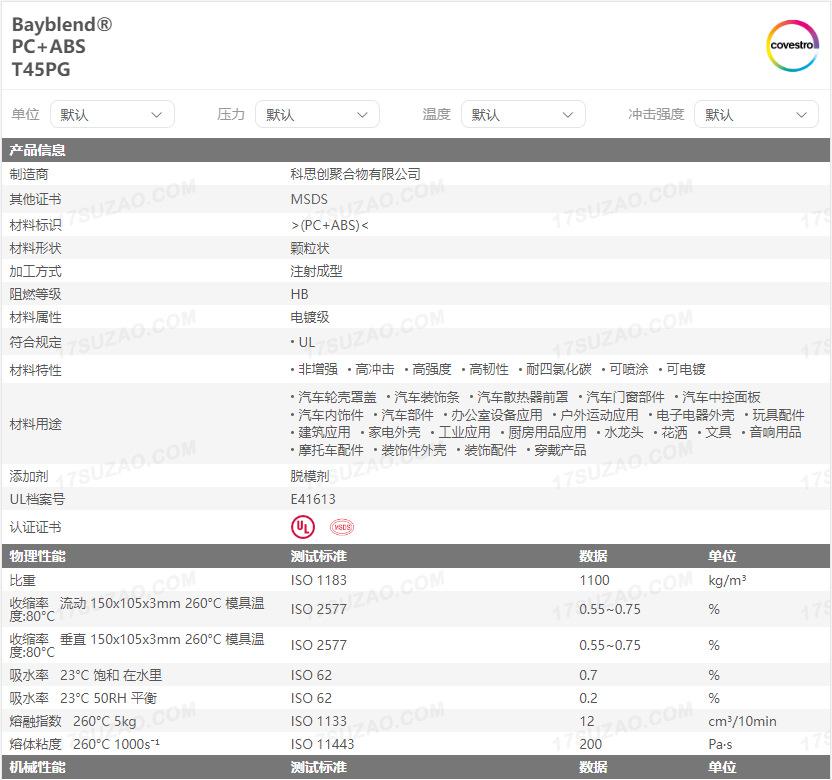Open the 单位 (unit) dropdown
832x780 pixels.
click(x=111, y=115)
